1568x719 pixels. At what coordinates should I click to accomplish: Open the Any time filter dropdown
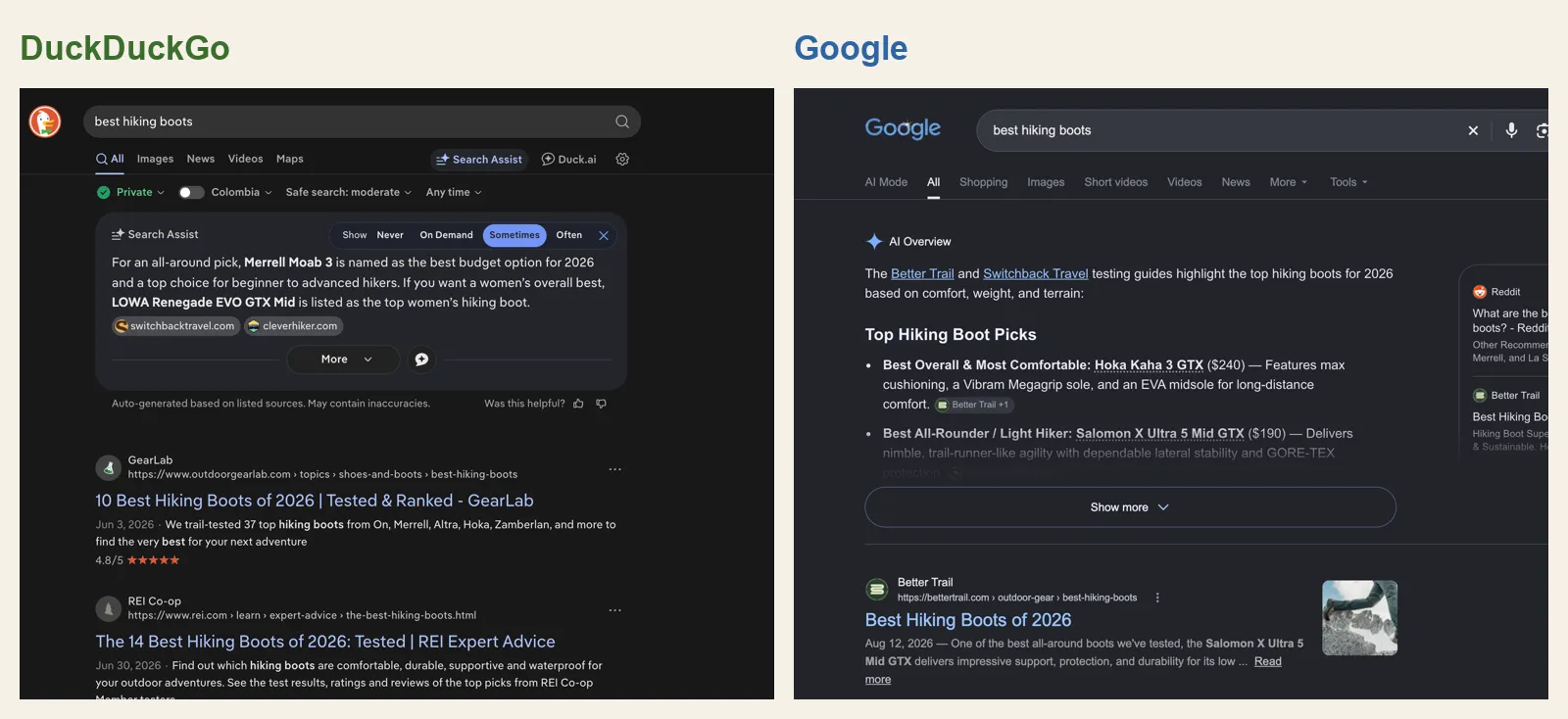pyautogui.click(x=454, y=193)
